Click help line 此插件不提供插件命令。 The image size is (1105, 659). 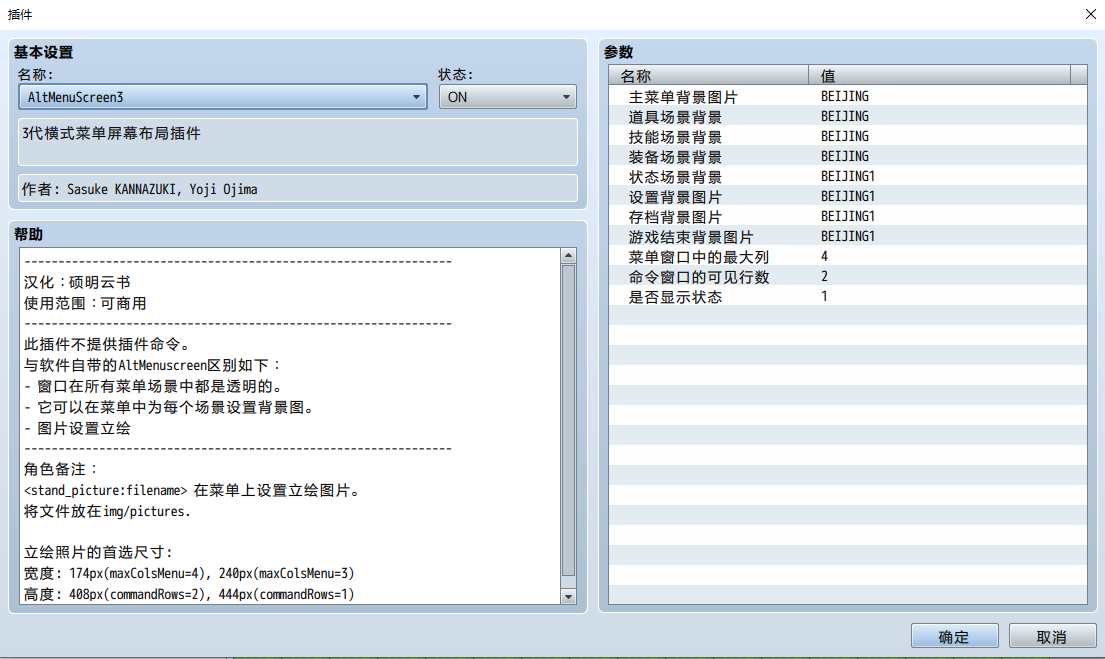[106, 344]
